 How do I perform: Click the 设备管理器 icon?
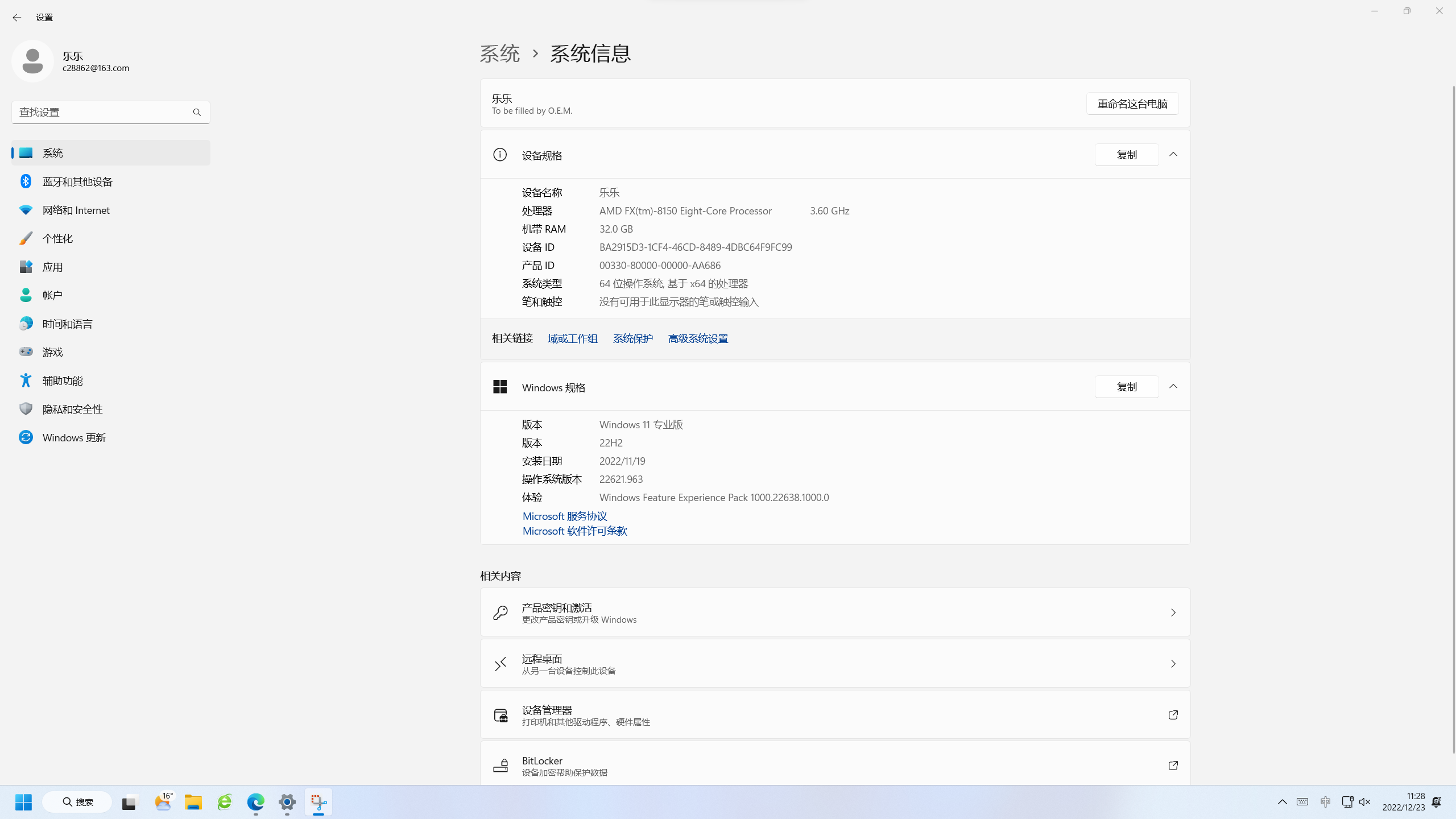(500, 715)
